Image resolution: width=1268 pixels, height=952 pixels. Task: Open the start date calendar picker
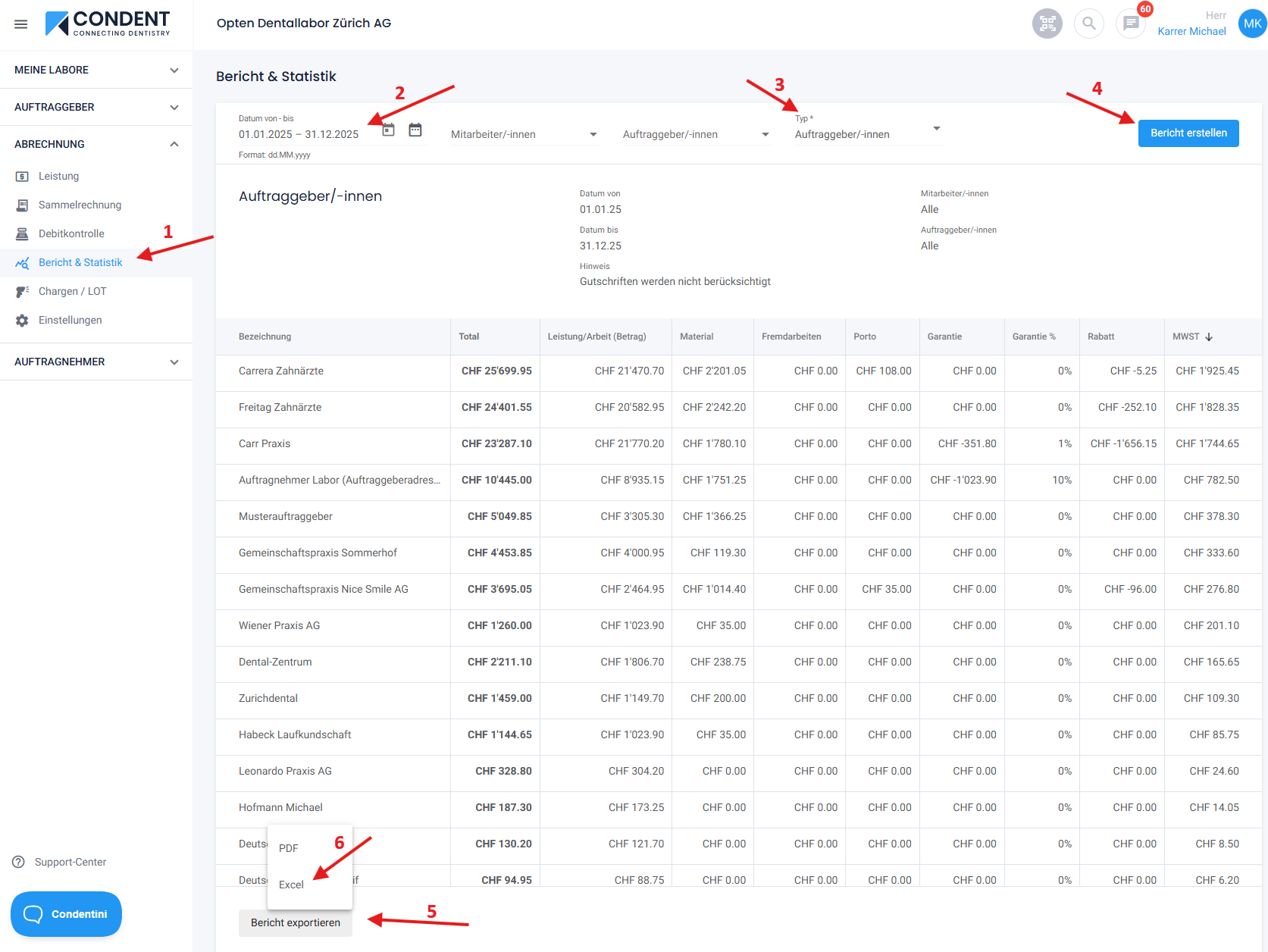tap(388, 130)
